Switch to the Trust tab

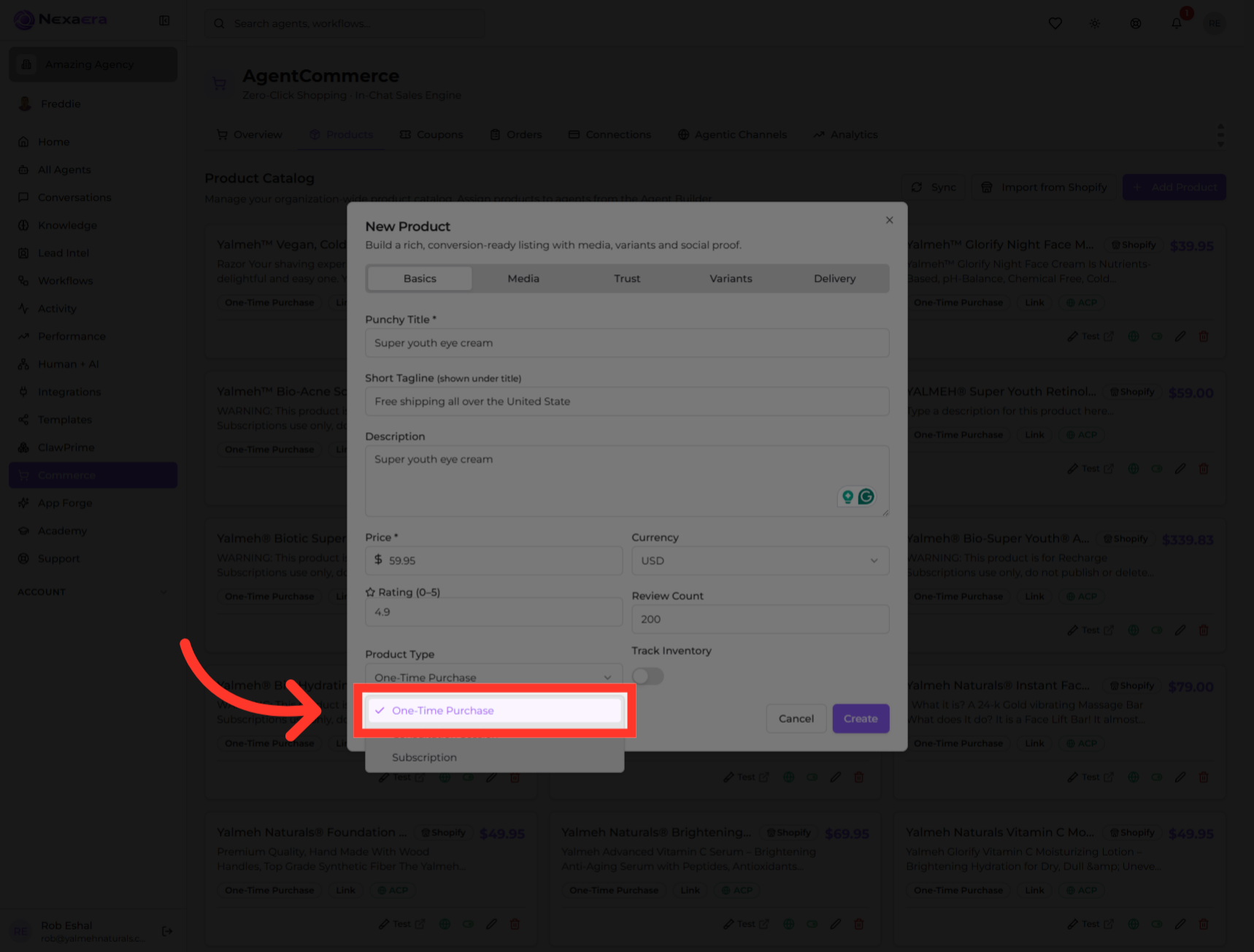627,278
